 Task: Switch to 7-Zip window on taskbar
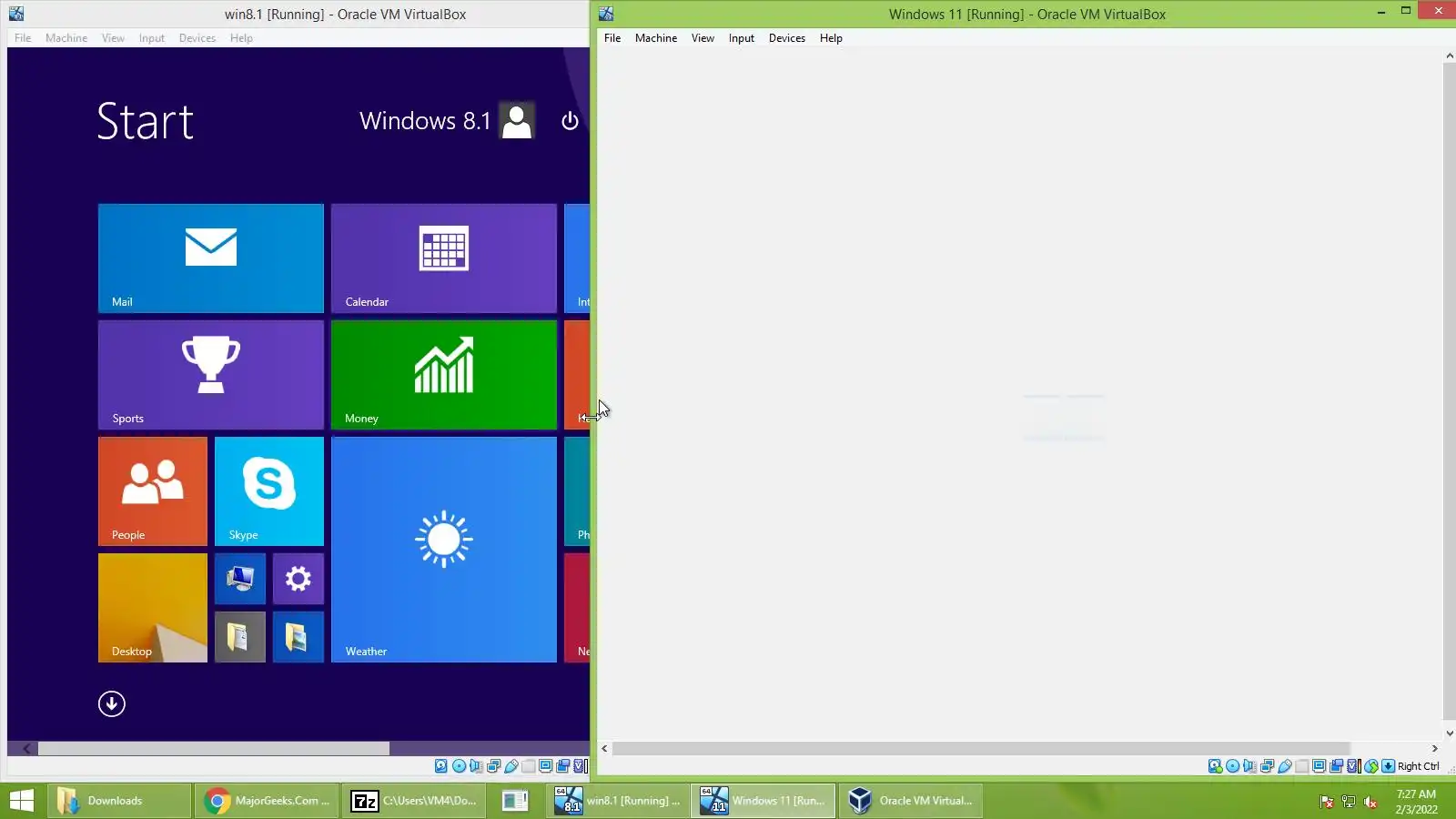[x=414, y=801]
